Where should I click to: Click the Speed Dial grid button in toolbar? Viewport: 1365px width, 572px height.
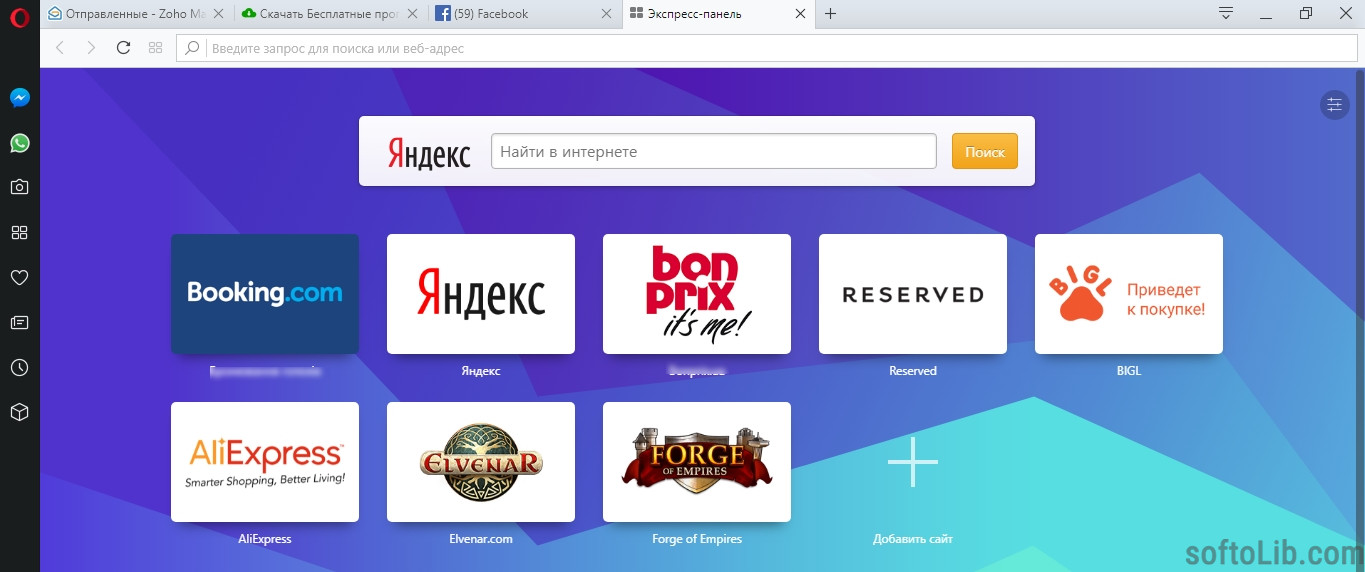(x=155, y=48)
